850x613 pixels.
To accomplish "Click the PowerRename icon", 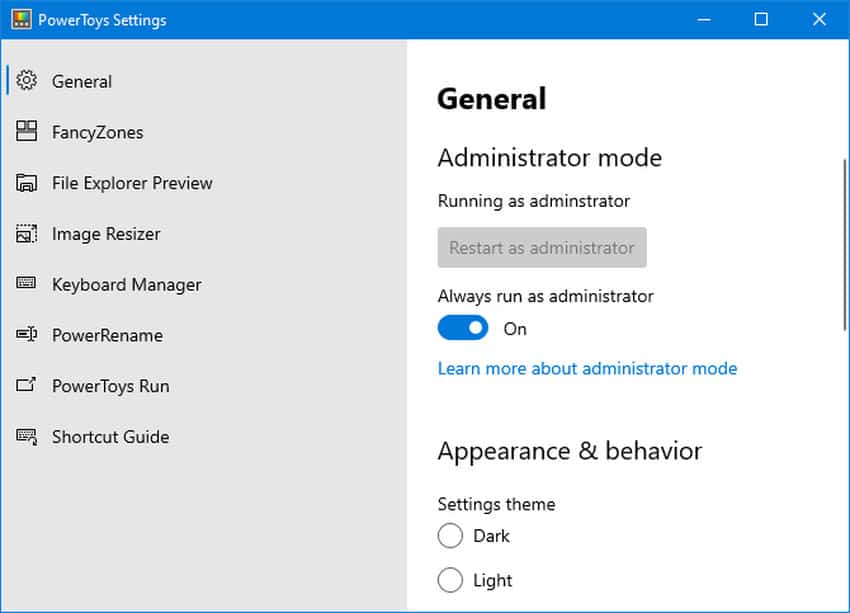I will (26, 334).
